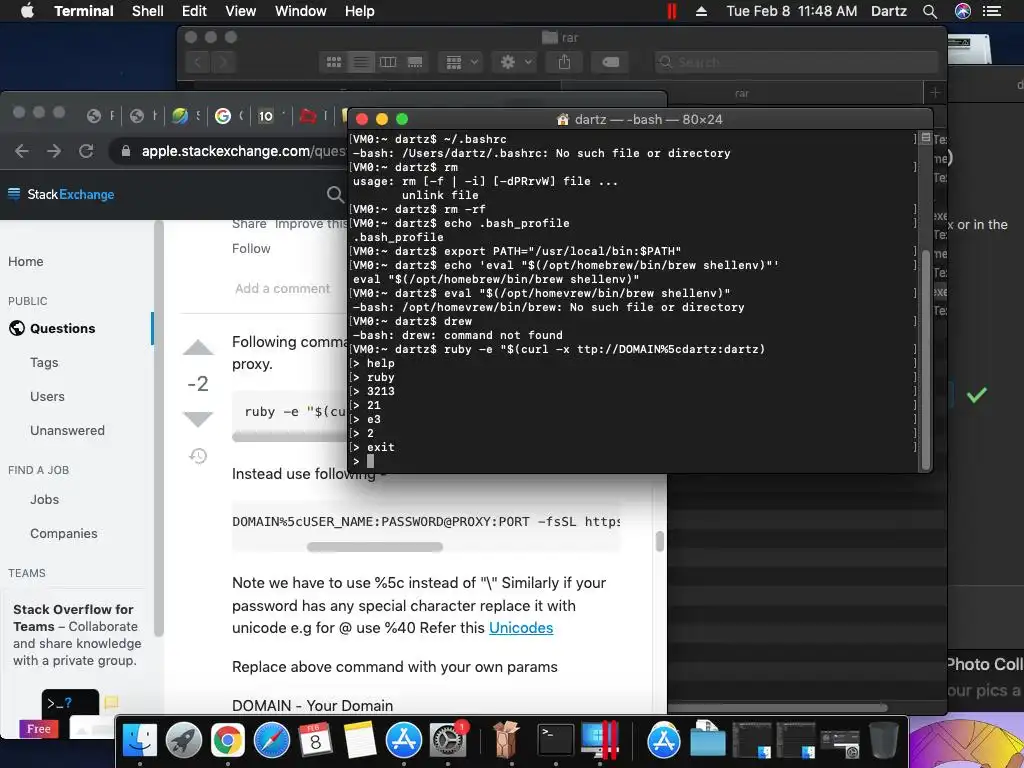Viewport: 1024px width, 768px height.
Task: Open Jobs in the sidebar
Action: (44, 500)
